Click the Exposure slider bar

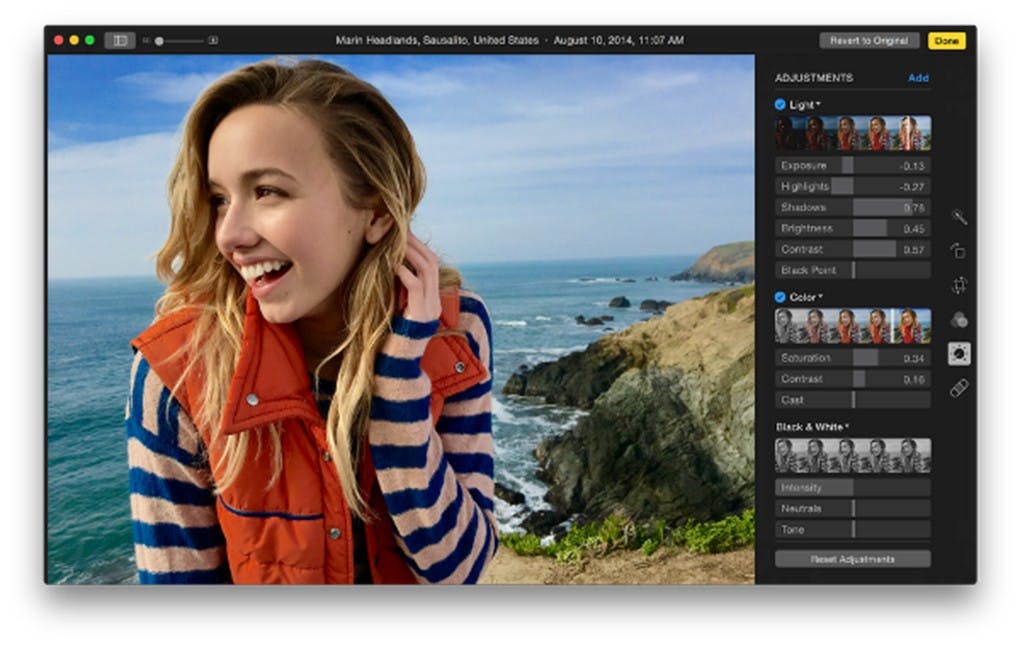(x=852, y=165)
